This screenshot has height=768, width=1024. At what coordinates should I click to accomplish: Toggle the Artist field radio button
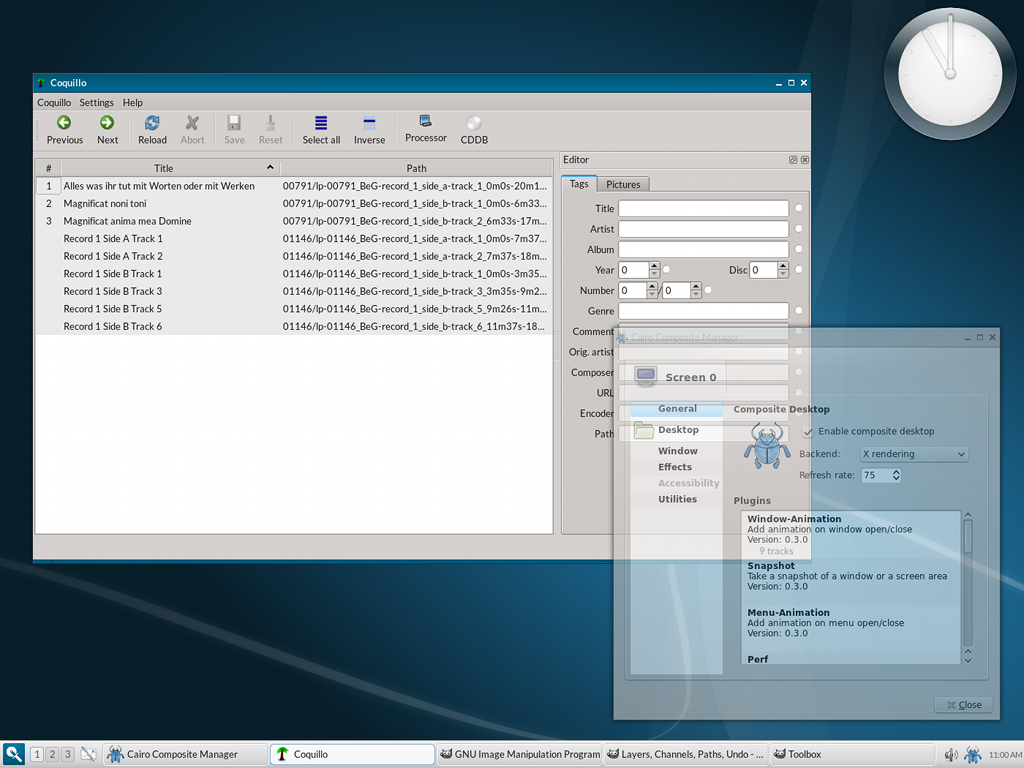pos(798,229)
